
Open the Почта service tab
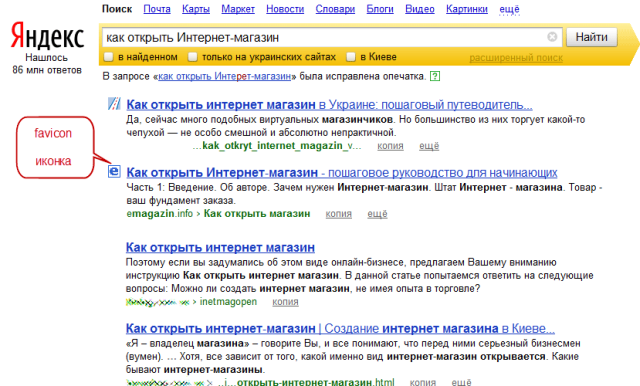point(157,9)
